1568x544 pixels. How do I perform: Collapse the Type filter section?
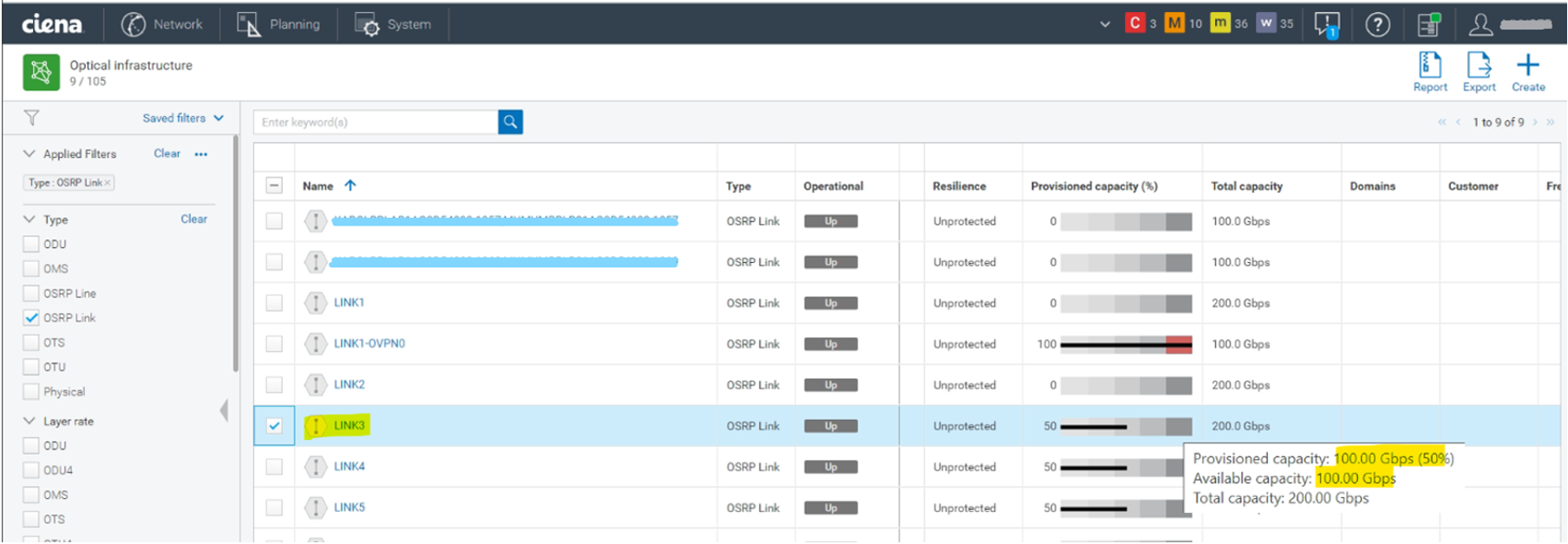click(29, 220)
